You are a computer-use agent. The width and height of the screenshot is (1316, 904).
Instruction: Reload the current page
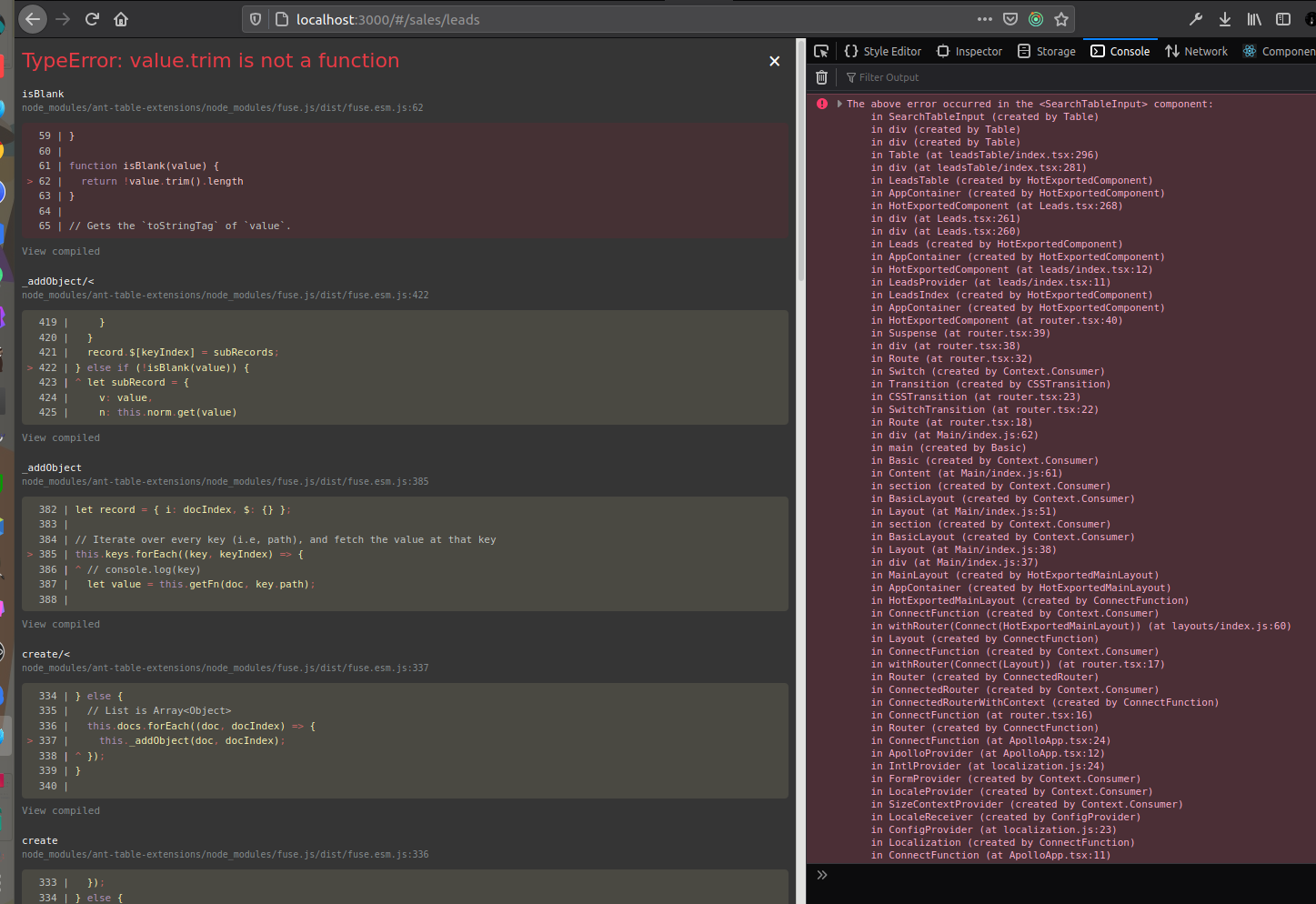pyautogui.click(x=92, y=19)
